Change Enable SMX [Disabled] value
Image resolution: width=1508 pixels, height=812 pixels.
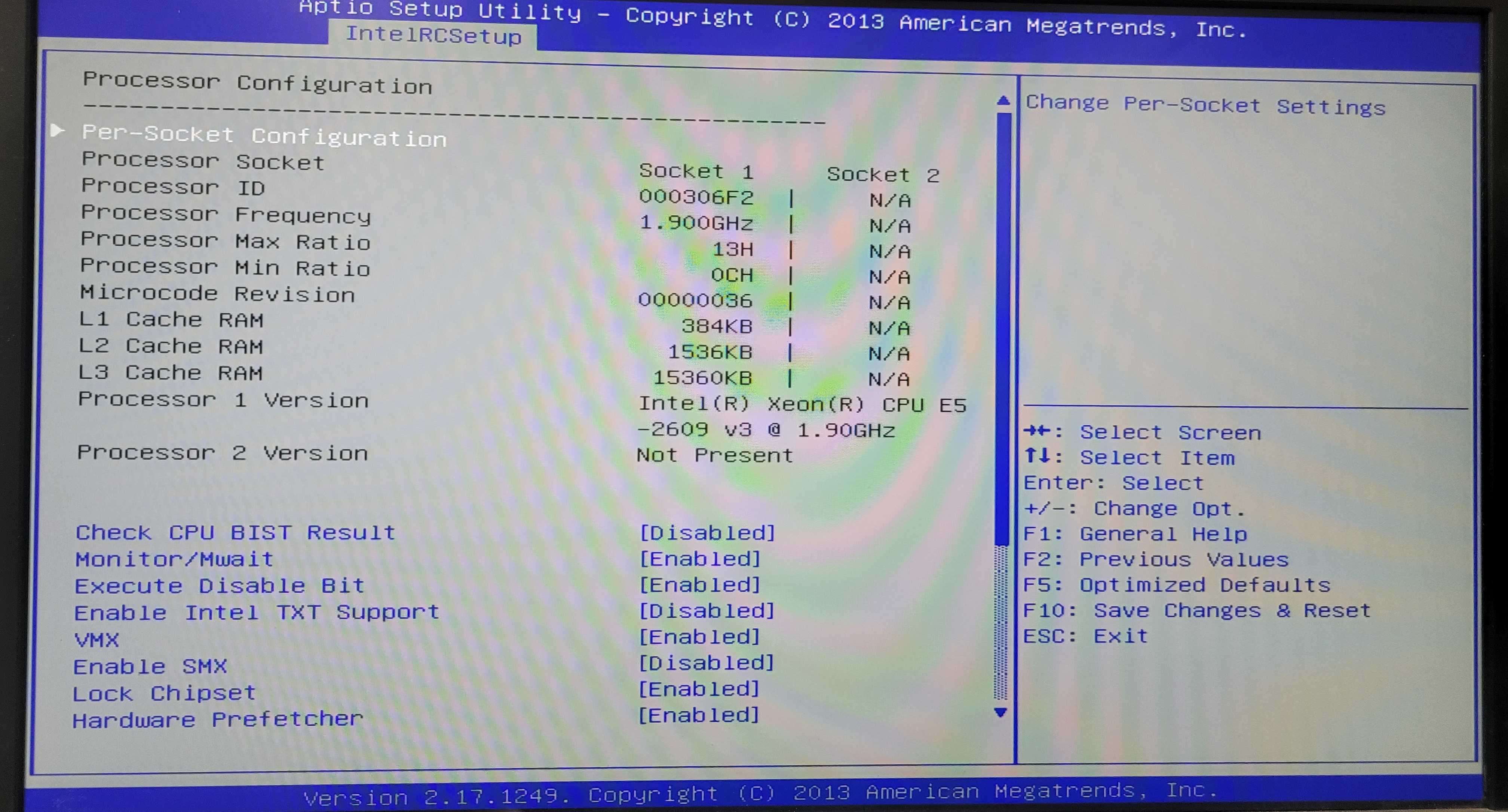[x=706, y=663]
